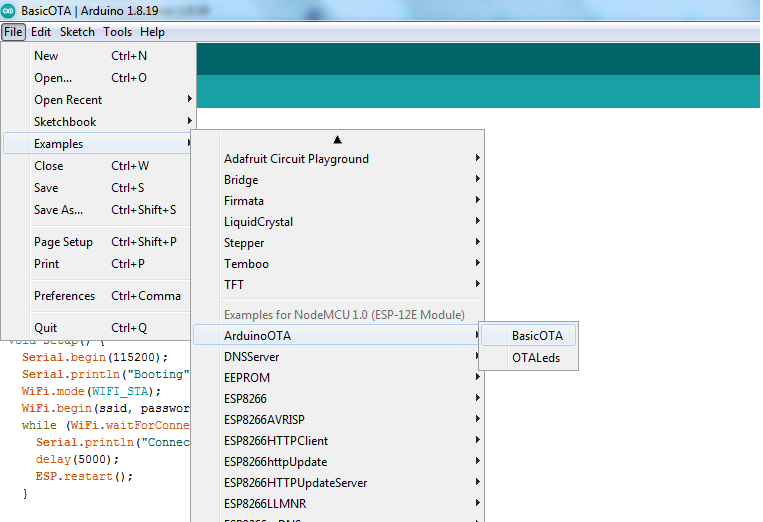The width and height of the screenshot is (763, 522).
Task: Expand ESP8266httpUpdate examples submenu
Action: 338,462
